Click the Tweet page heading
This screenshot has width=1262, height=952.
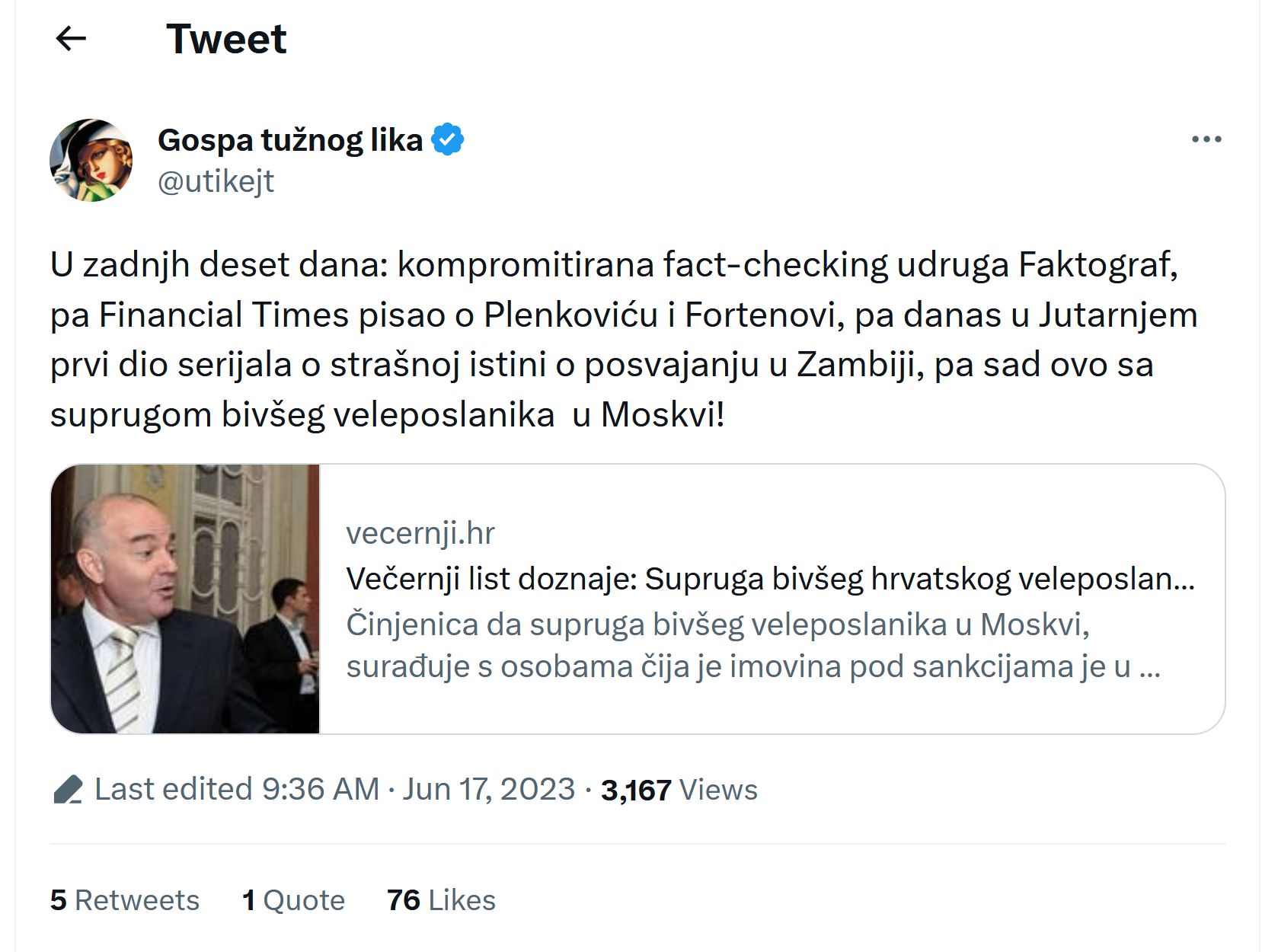(x=226, y=39)
